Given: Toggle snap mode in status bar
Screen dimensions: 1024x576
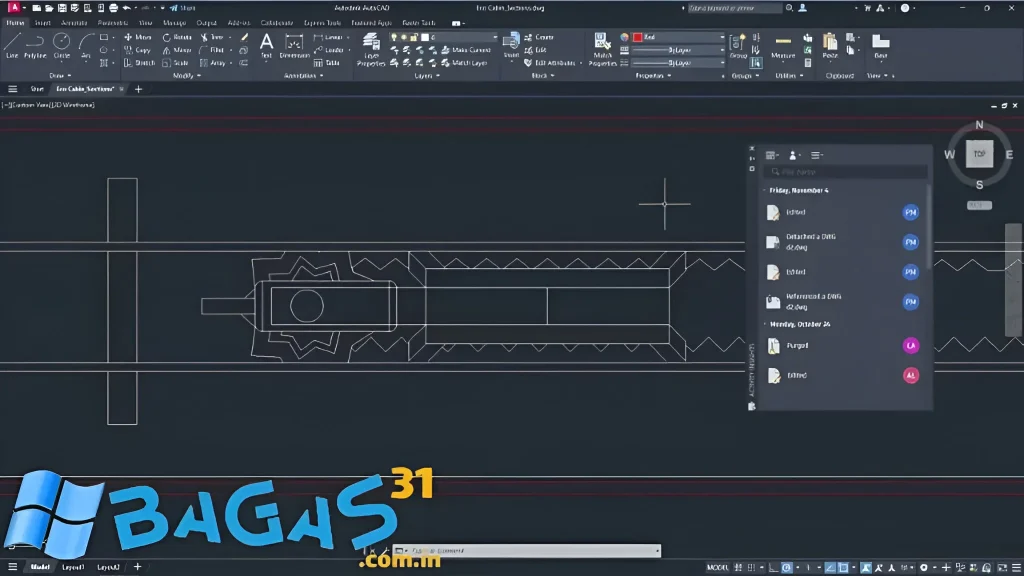Looking at the screenshot, I should click(x=751, y=568).
